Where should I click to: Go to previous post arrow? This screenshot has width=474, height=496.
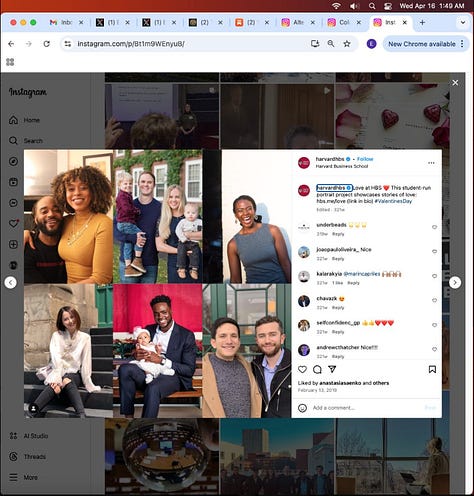pyautogui.click(x=11, y=283)
